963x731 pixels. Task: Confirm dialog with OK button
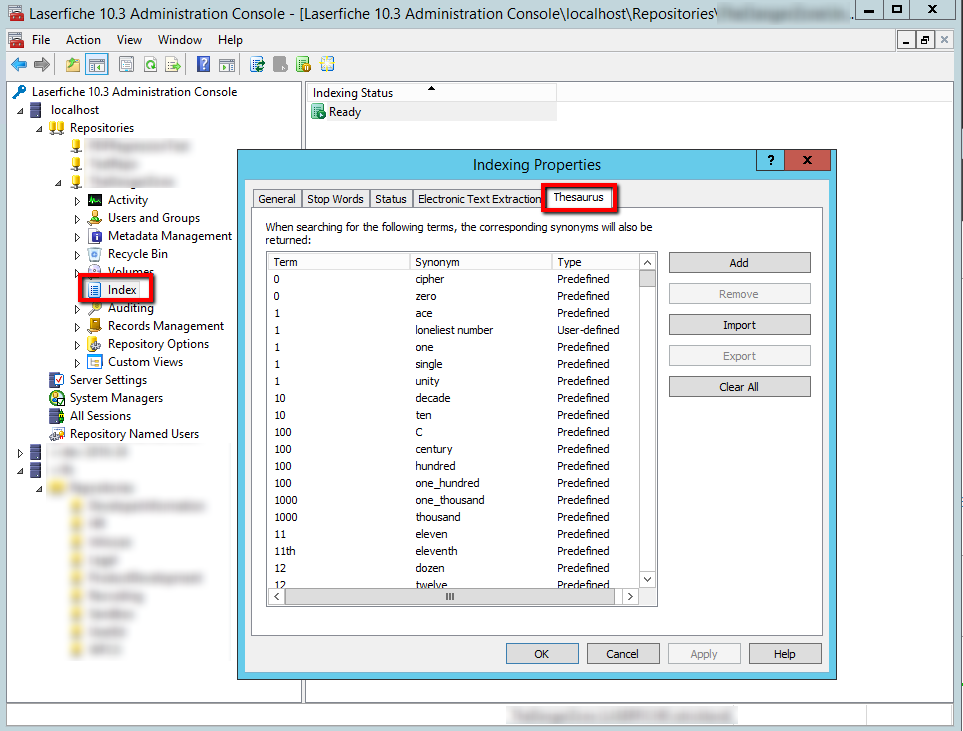pos(542,654)
